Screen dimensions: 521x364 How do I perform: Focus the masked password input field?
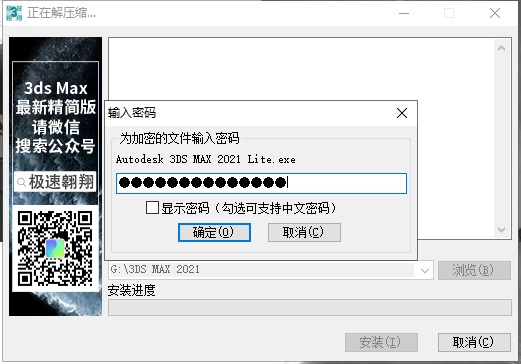coord(261,183)
